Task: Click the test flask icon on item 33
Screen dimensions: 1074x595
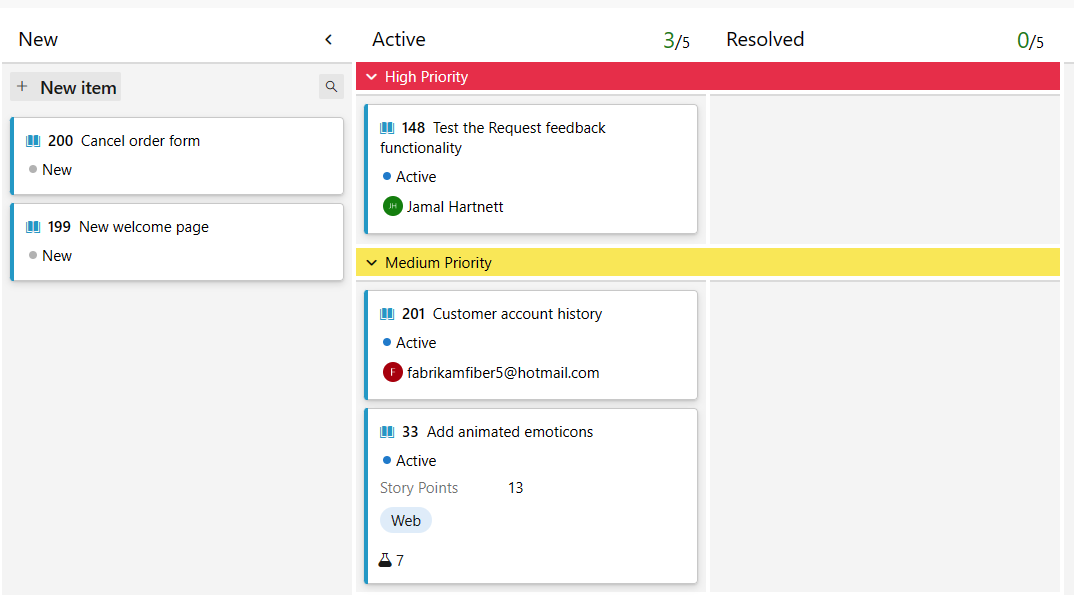Action: 385,561
